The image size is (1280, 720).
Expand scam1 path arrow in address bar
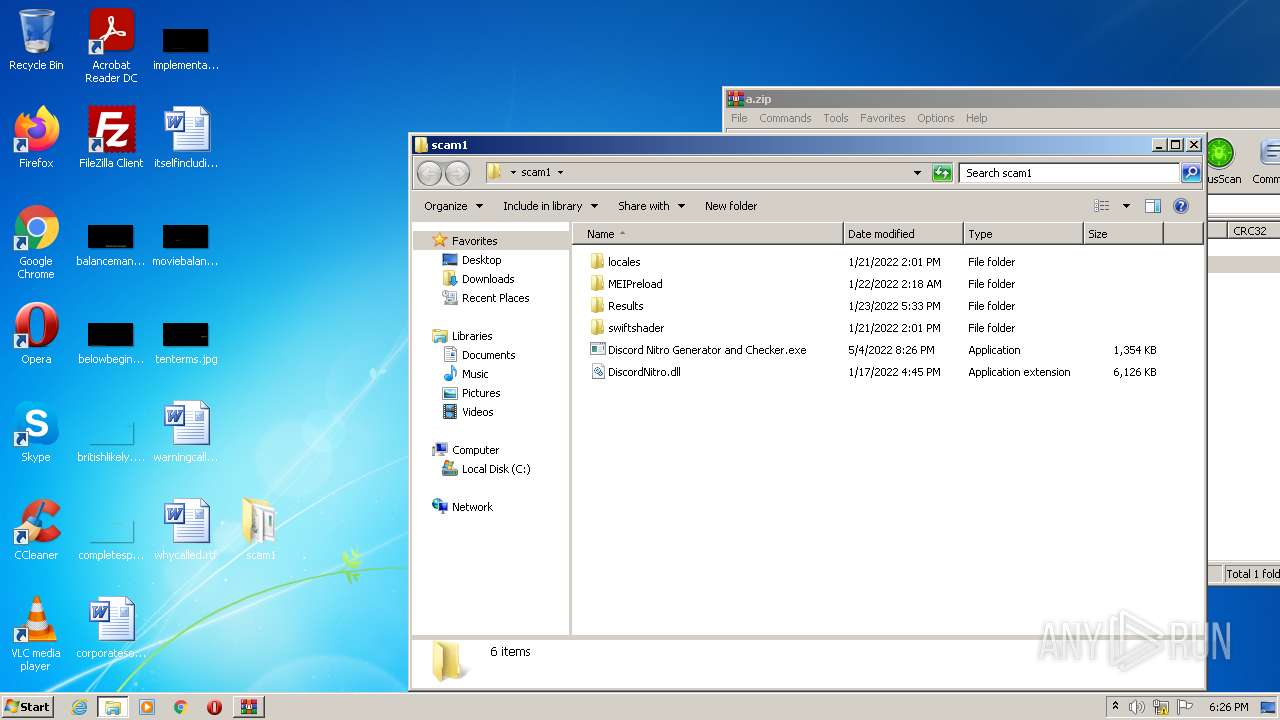tap(560, 173)
